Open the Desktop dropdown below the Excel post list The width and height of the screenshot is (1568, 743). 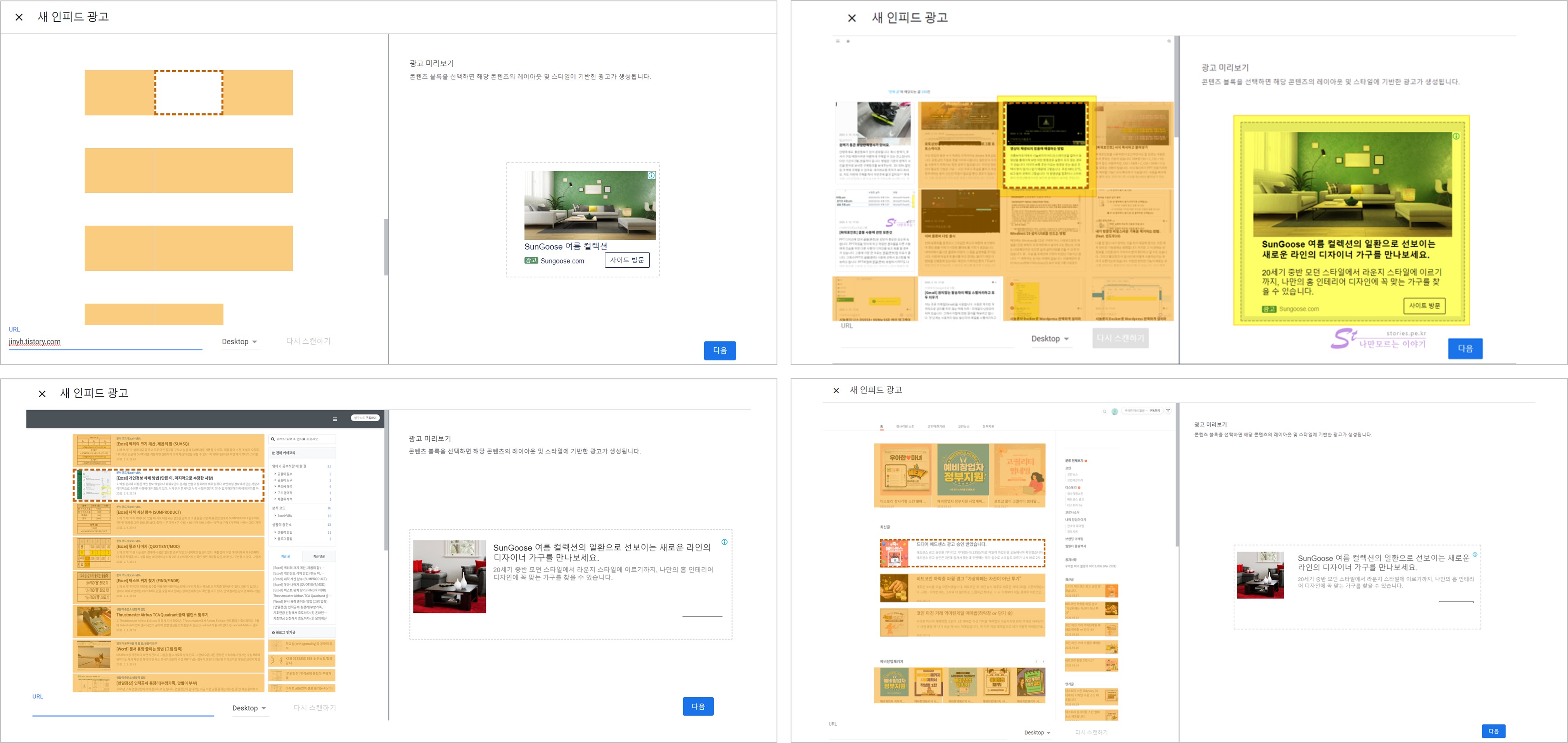pos(249,708)
